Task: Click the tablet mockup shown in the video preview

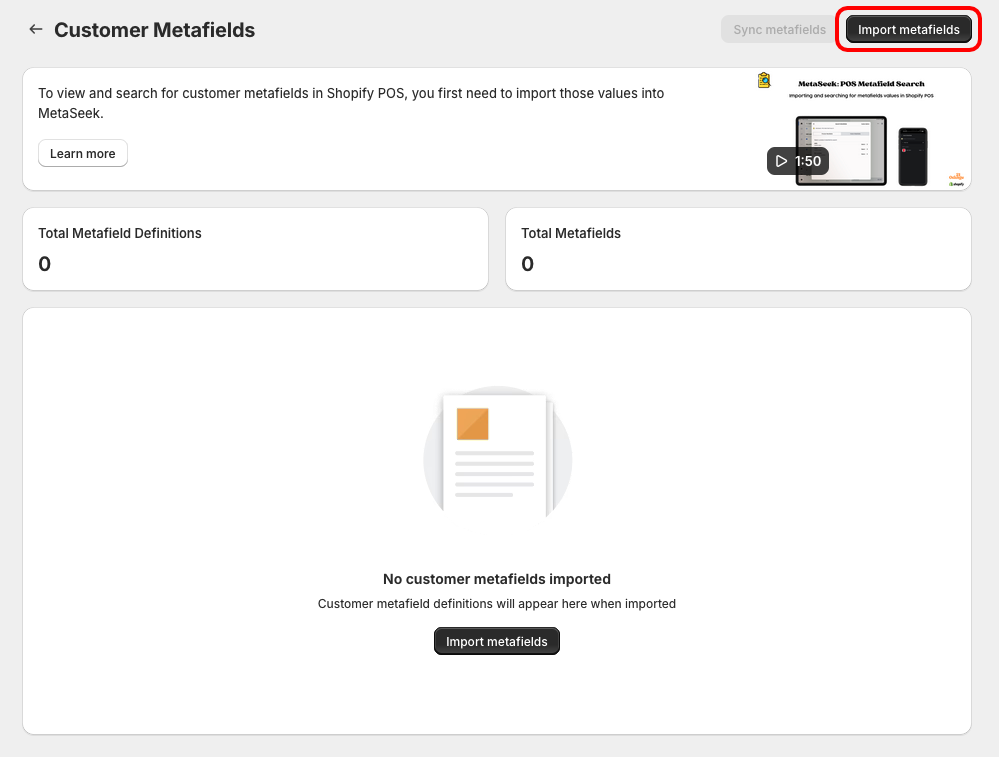Action: click(841, 150)
